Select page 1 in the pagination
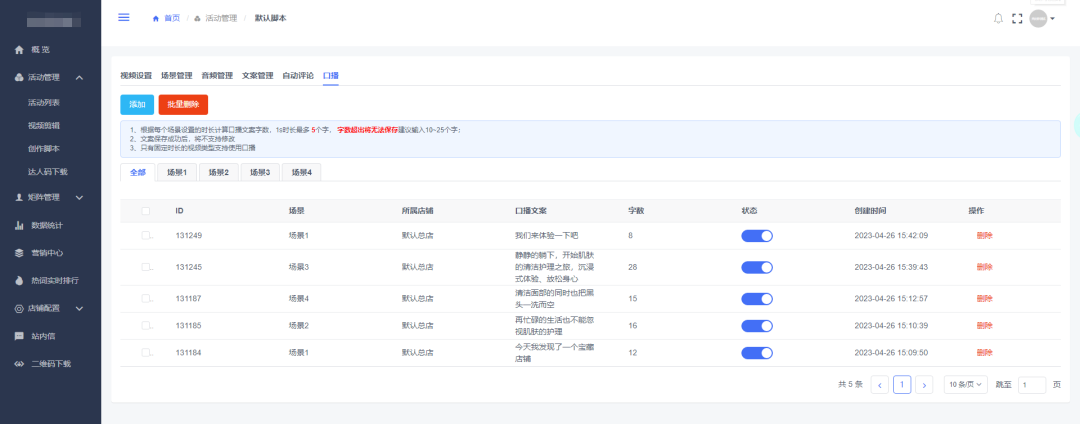 tap(902, 384)
